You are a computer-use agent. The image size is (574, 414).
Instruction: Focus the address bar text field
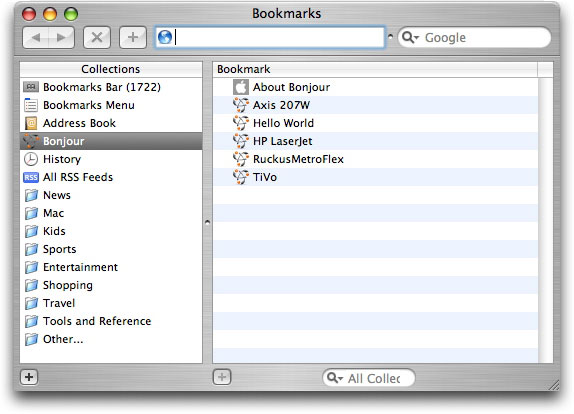pyautogui.click(x=270, y=37)
